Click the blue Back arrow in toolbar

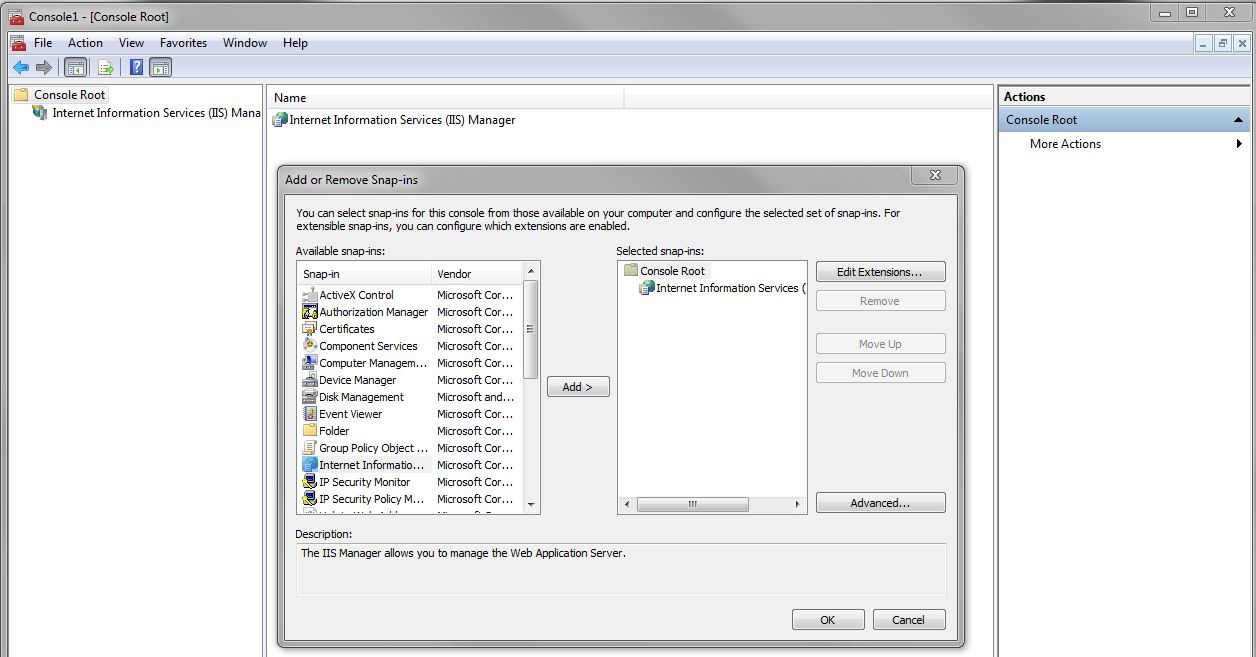(21, 68)
